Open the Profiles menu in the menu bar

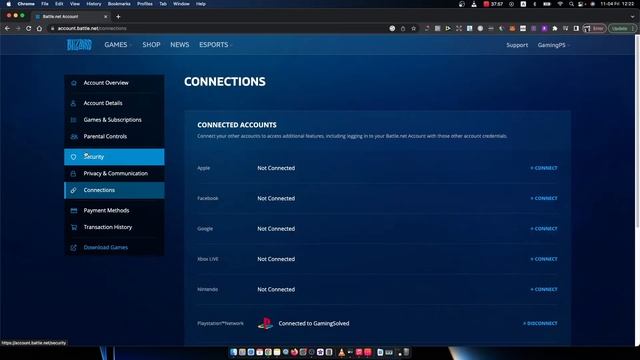(145, 4)
